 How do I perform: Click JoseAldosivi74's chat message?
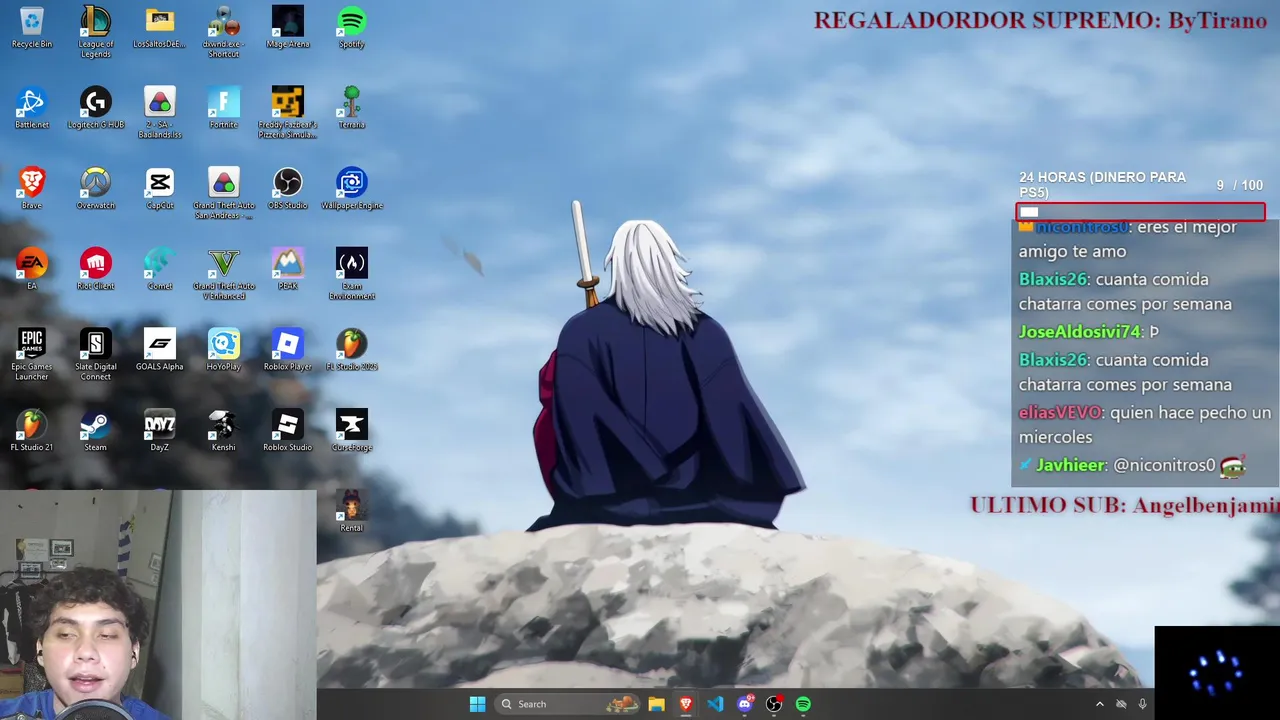(1089, 331)
